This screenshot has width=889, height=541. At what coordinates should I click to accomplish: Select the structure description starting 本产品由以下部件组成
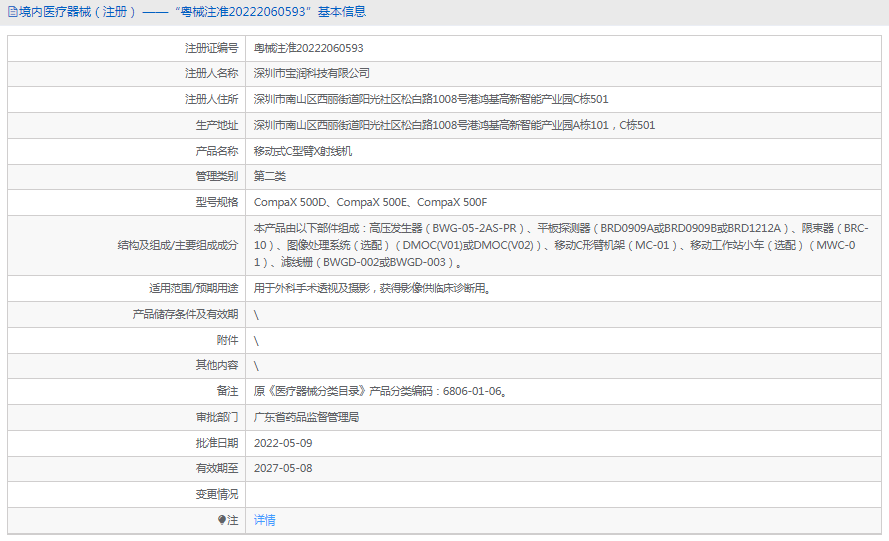pos(561,246)
